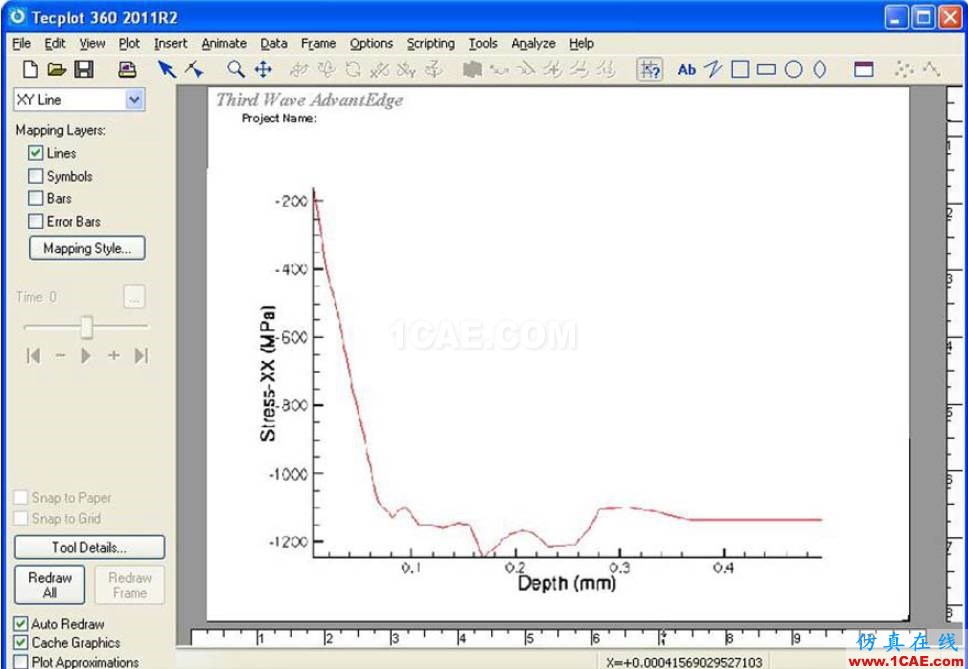Select the Adjustor tool
This screenshot has height=669, width=968.
click(x=194, y=70)
